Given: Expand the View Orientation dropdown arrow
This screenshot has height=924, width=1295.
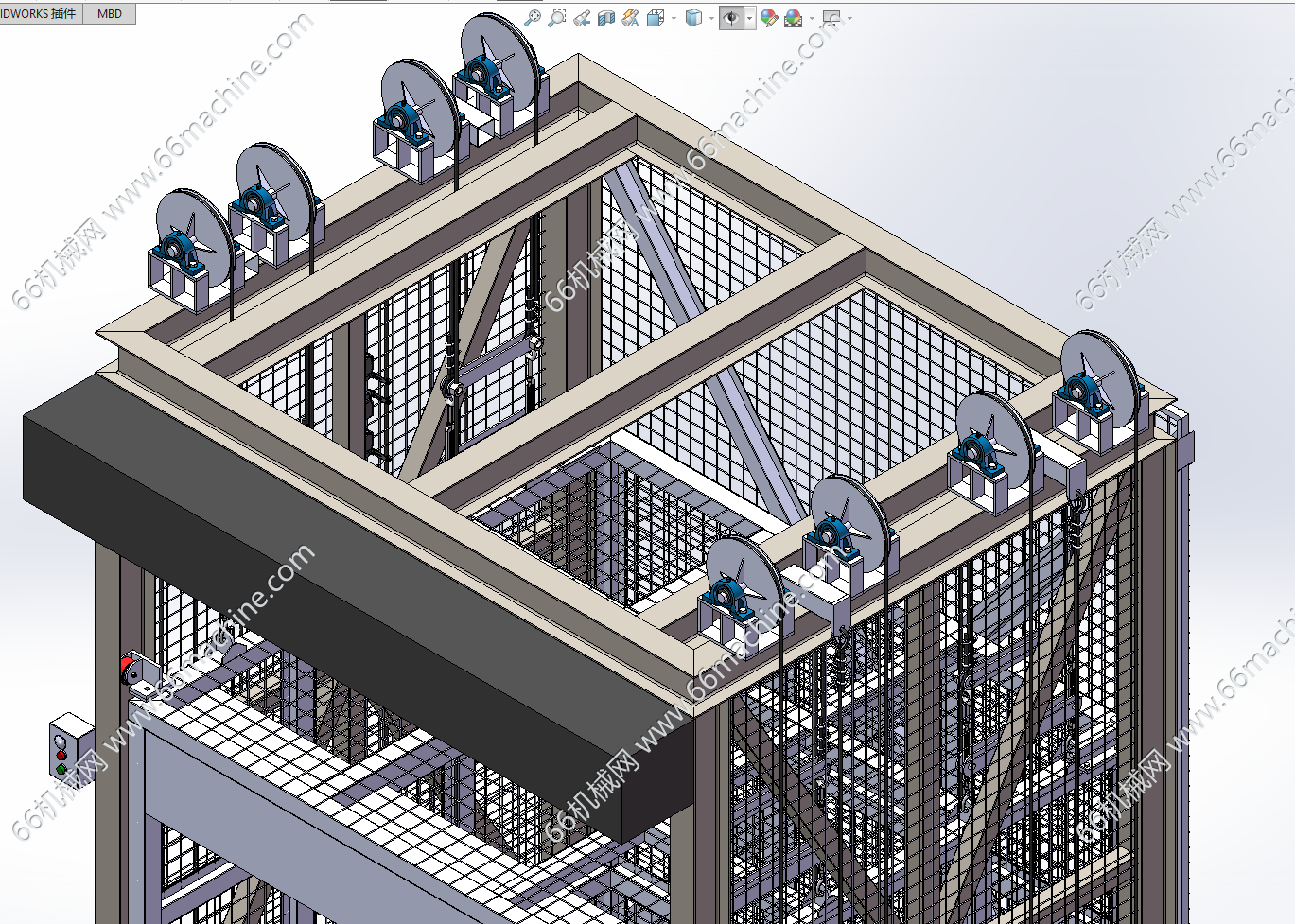Looking at the screenshot, I should point(673,18).
